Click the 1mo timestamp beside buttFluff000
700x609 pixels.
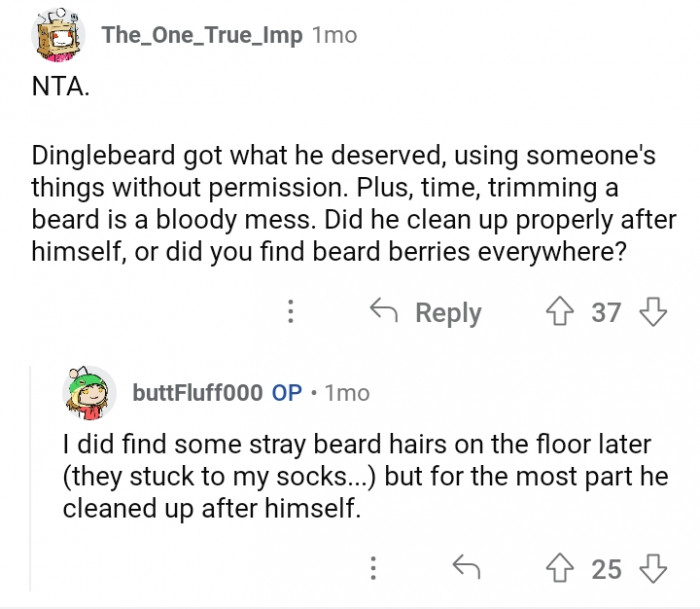tap(347, 393)
